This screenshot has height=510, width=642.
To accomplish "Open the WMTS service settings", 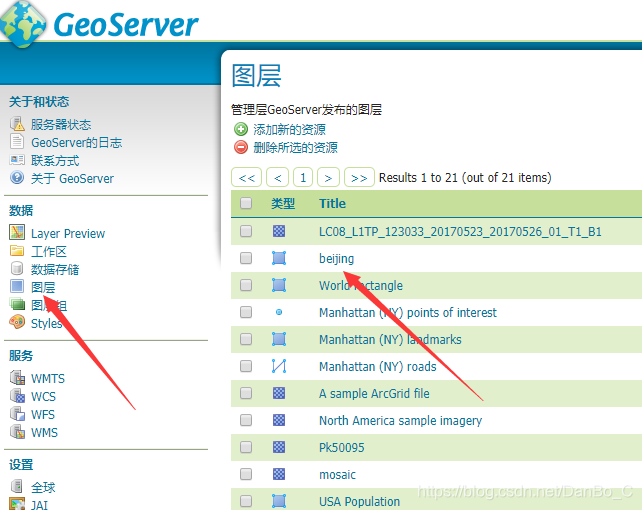I will [48, 379].
